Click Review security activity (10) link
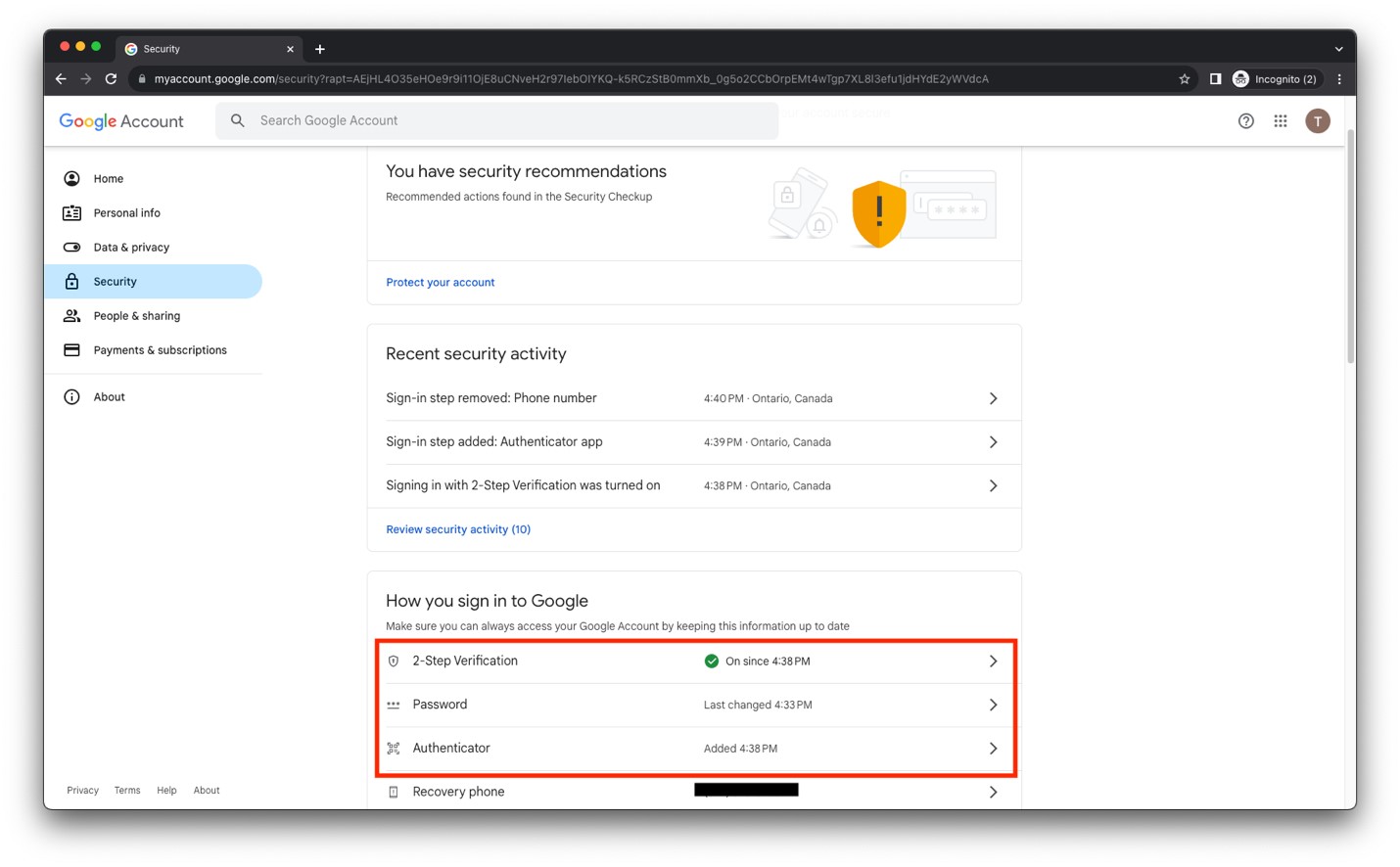This screenshot has width=1400, height=867. click(458, 529)
